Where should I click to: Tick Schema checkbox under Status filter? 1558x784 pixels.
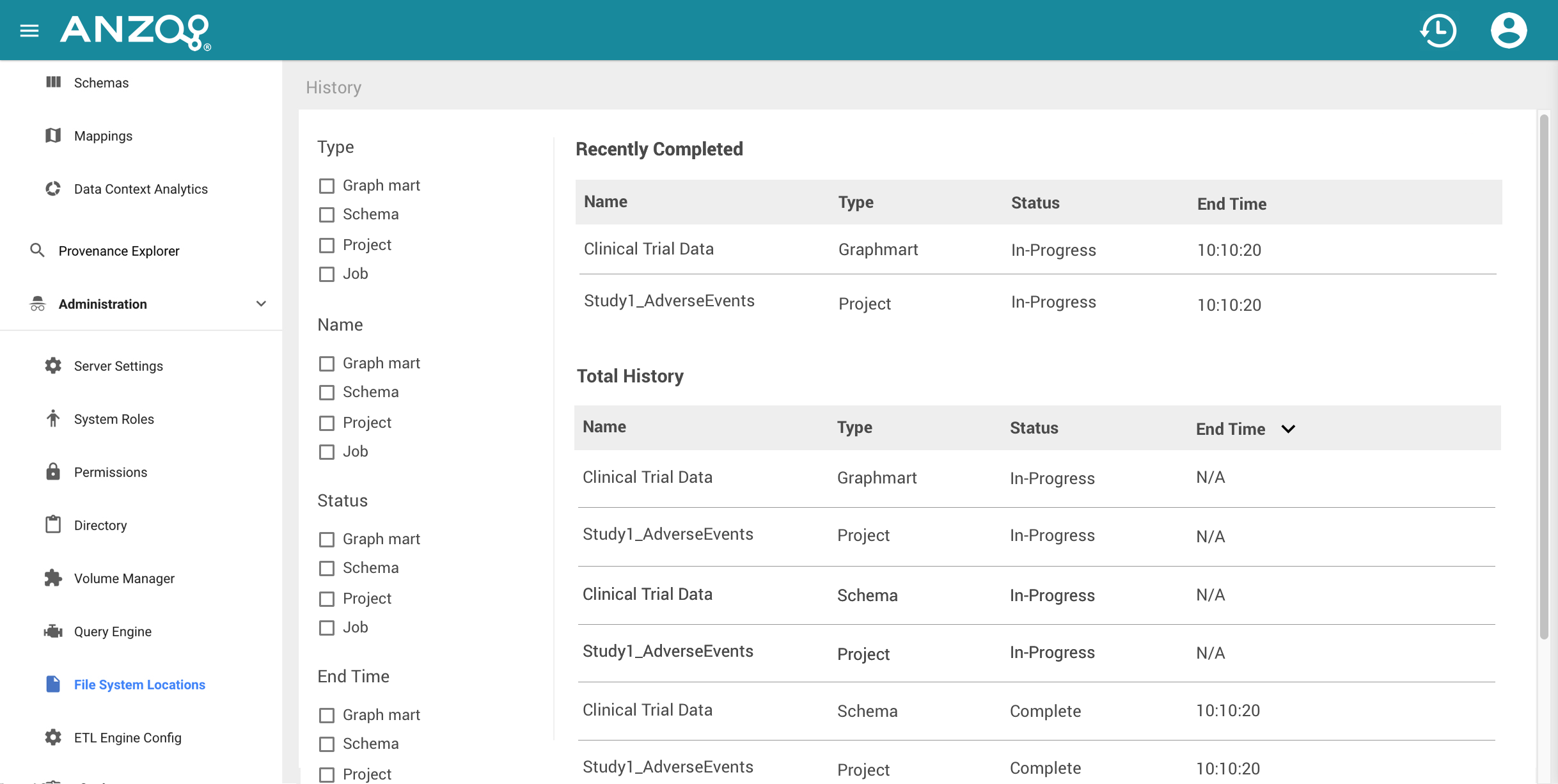(x=327, y=568)
